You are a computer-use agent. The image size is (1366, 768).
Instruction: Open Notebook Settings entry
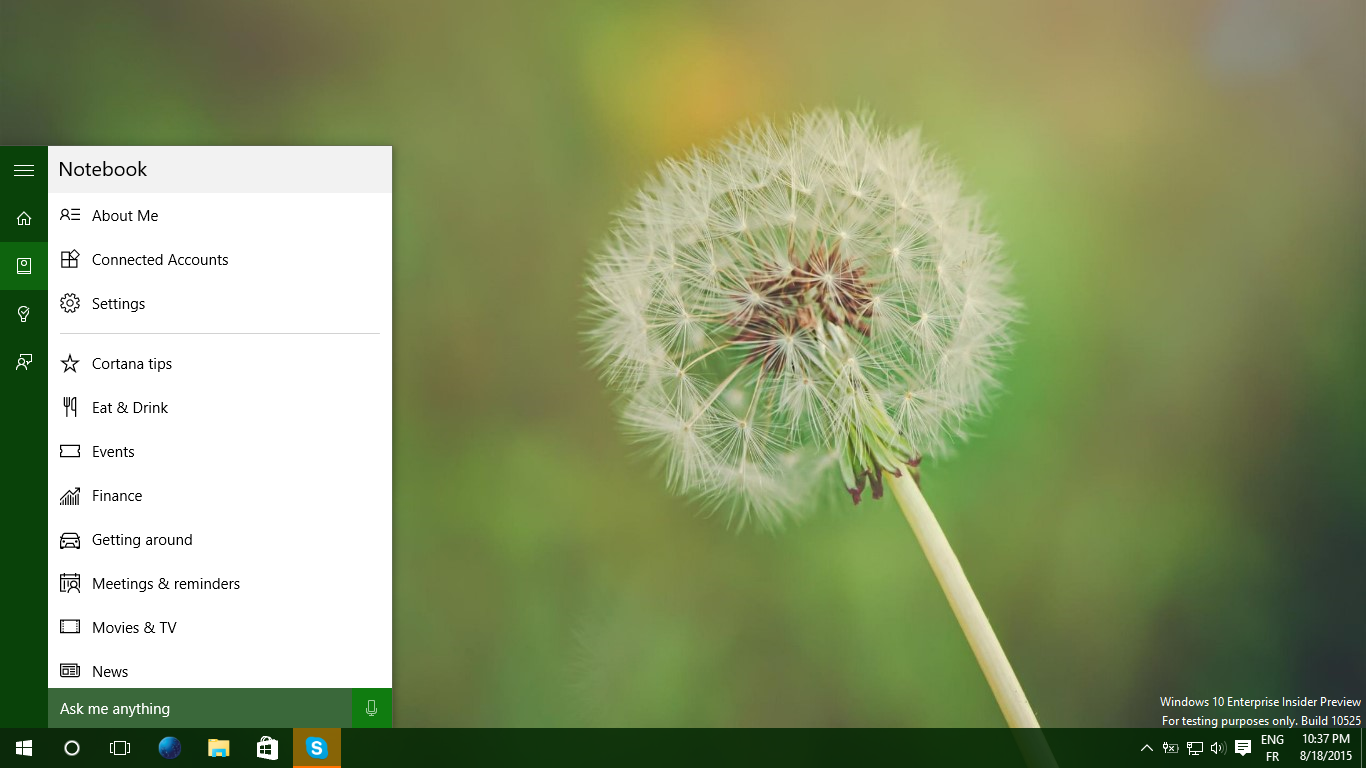[x=220, y=303]
